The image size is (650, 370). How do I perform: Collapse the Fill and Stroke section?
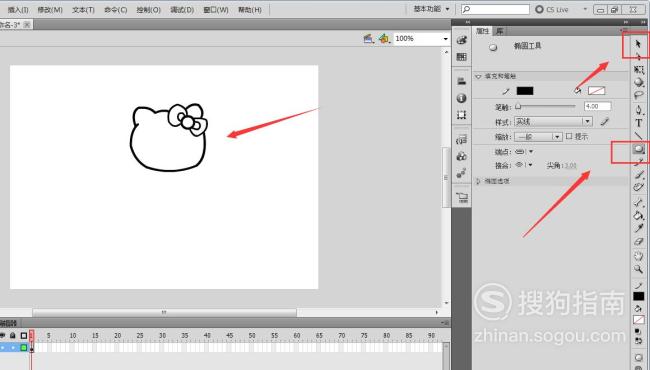478,76
